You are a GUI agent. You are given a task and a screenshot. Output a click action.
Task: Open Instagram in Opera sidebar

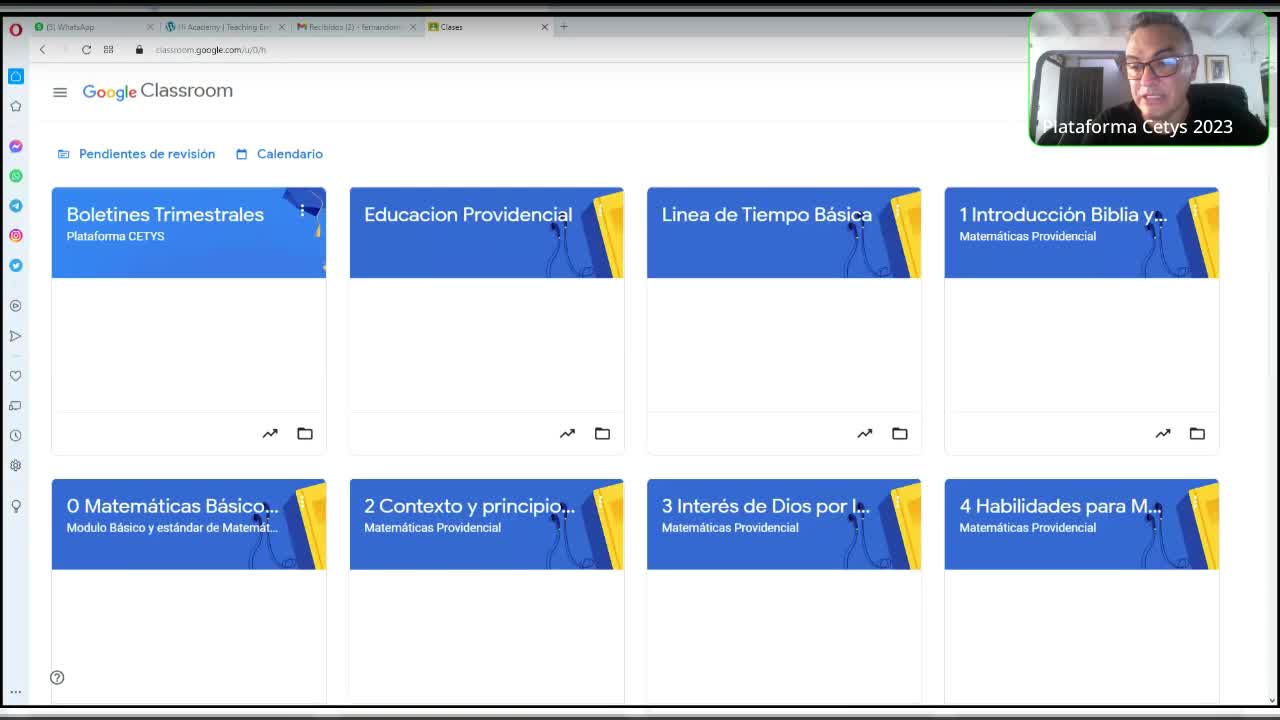16,235
